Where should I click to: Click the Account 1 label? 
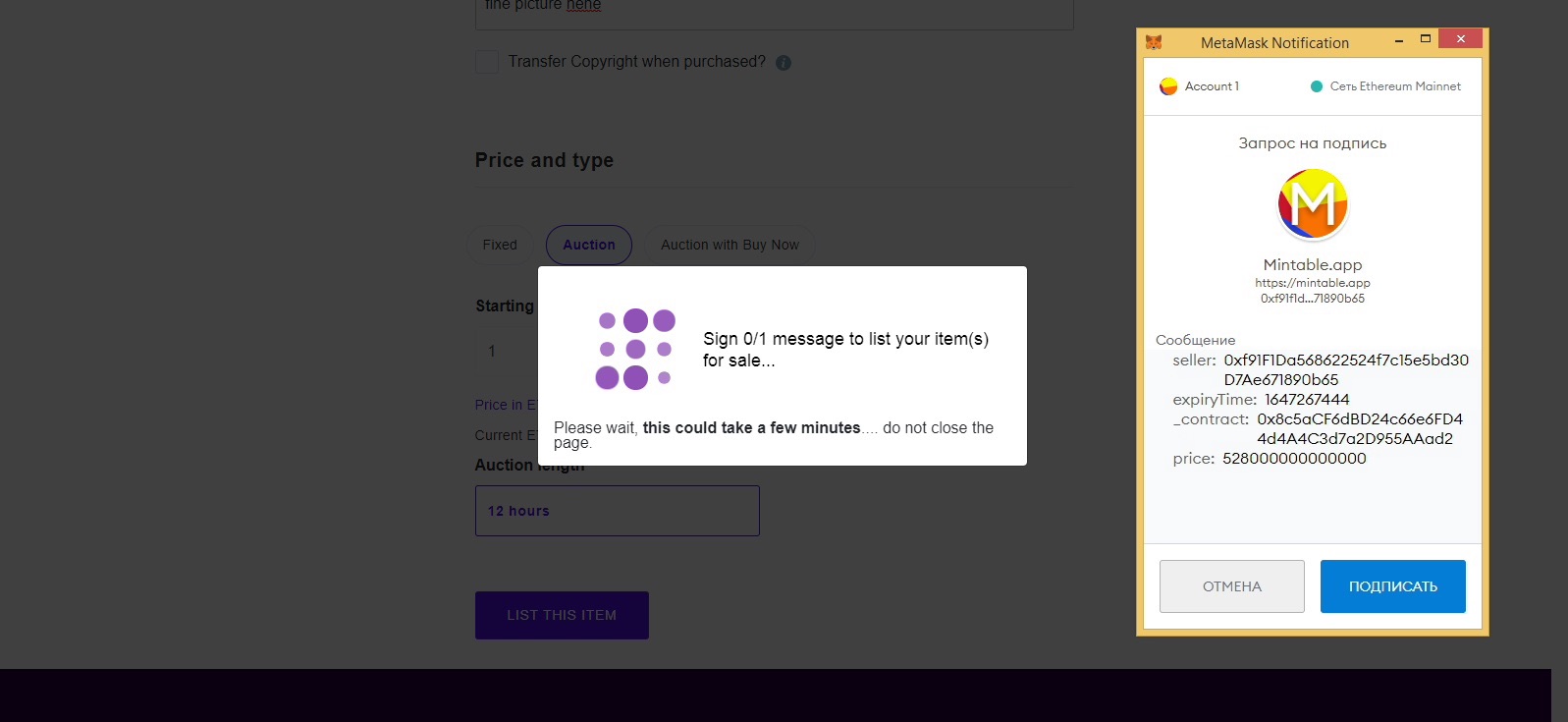pos(1212,86)
